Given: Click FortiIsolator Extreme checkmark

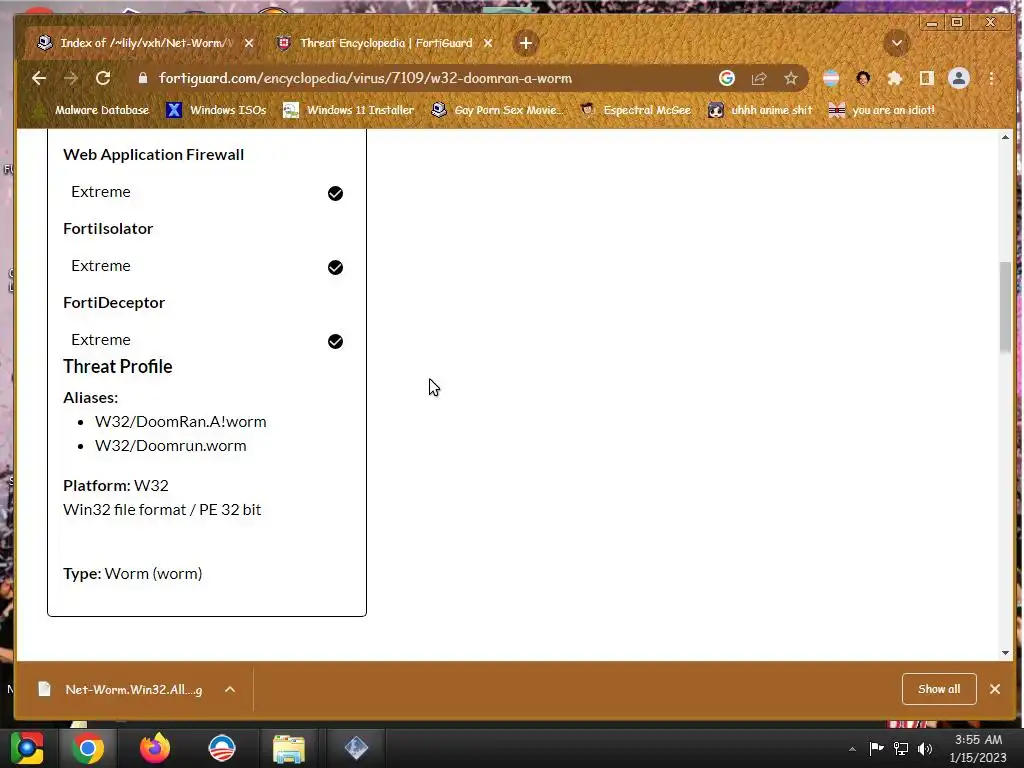Looking at the screenshot, I should click(x=335, y=267).
